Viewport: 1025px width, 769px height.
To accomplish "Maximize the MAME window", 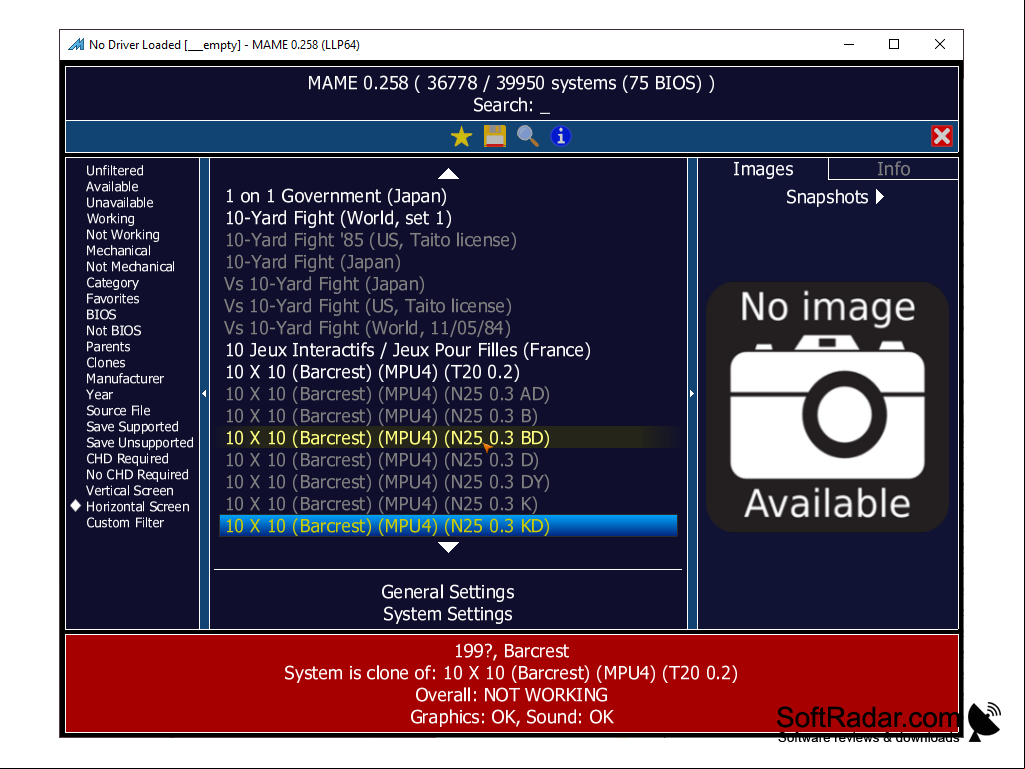I will coord(894,44).
